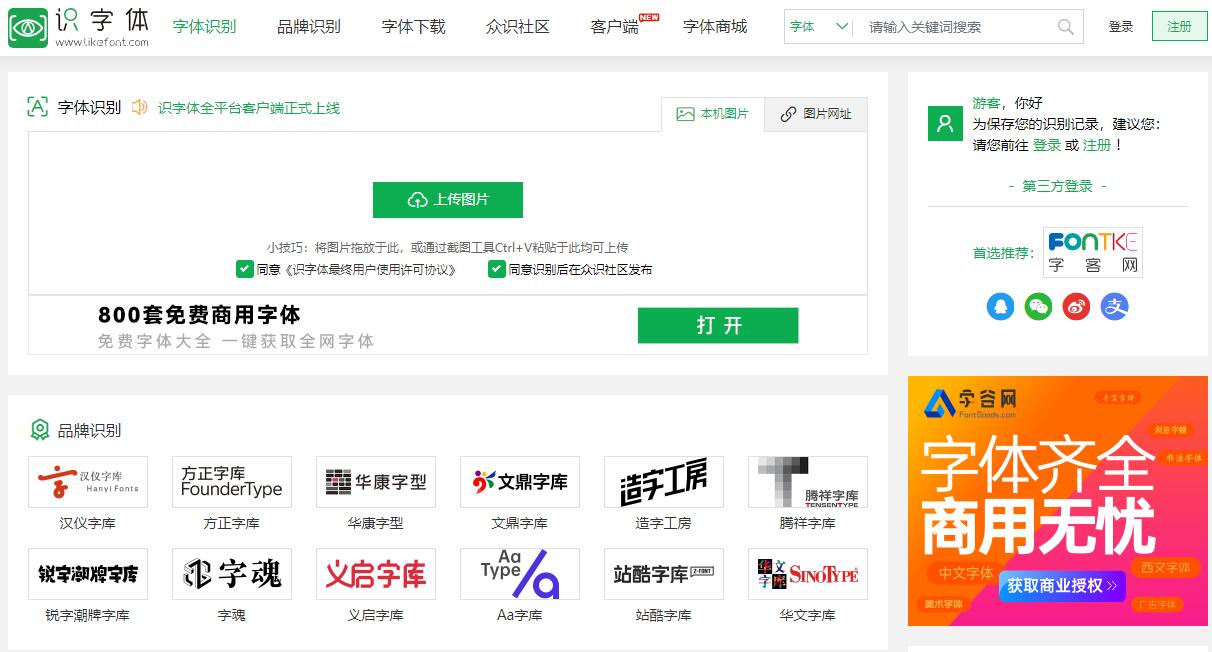Click the green 打开 ad button

pos(718,326)
